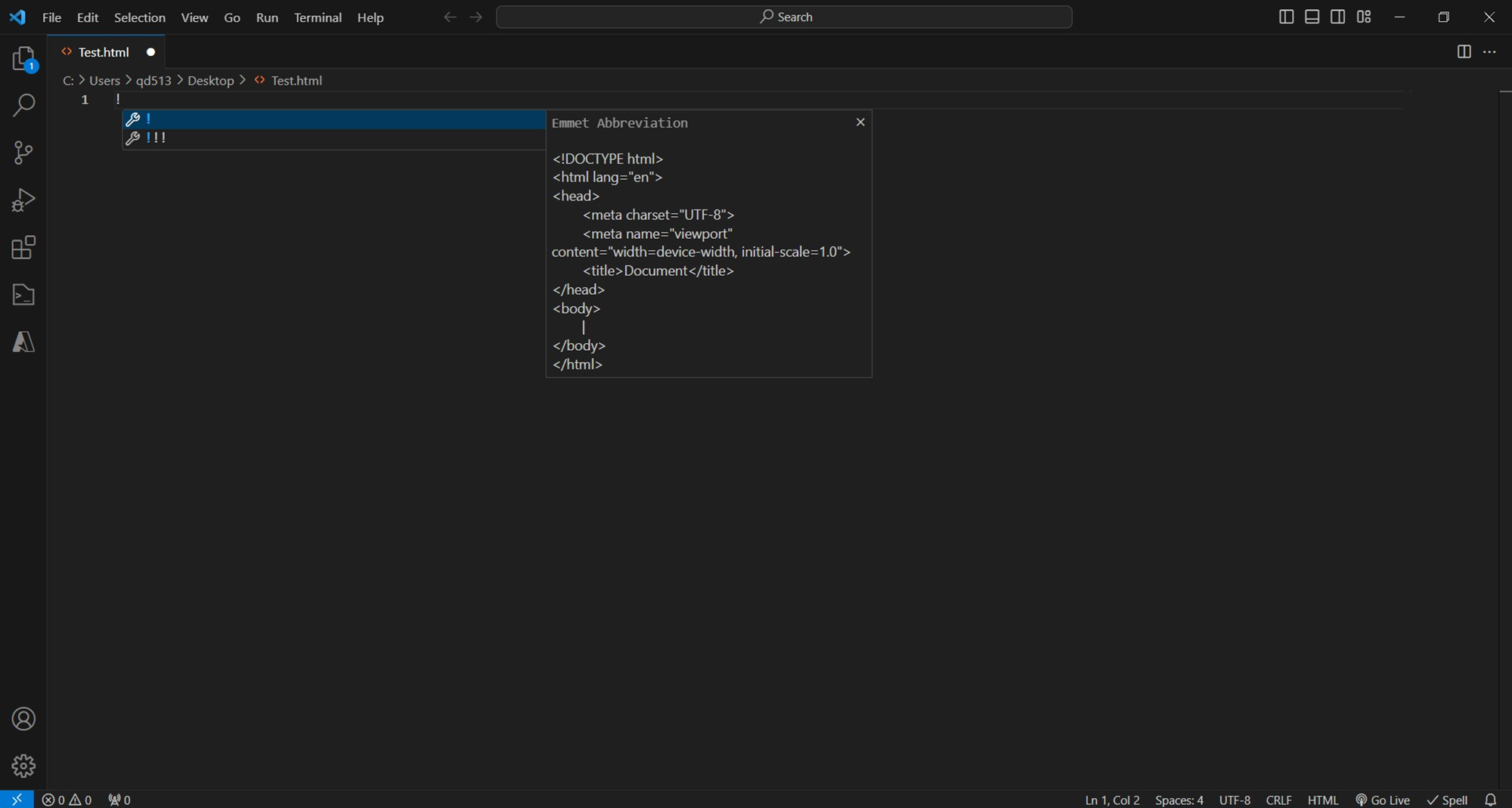This screenshot has width=1512, height=808.
Task: Open the Explorer view in activity bar
Action: coord(23,59)
